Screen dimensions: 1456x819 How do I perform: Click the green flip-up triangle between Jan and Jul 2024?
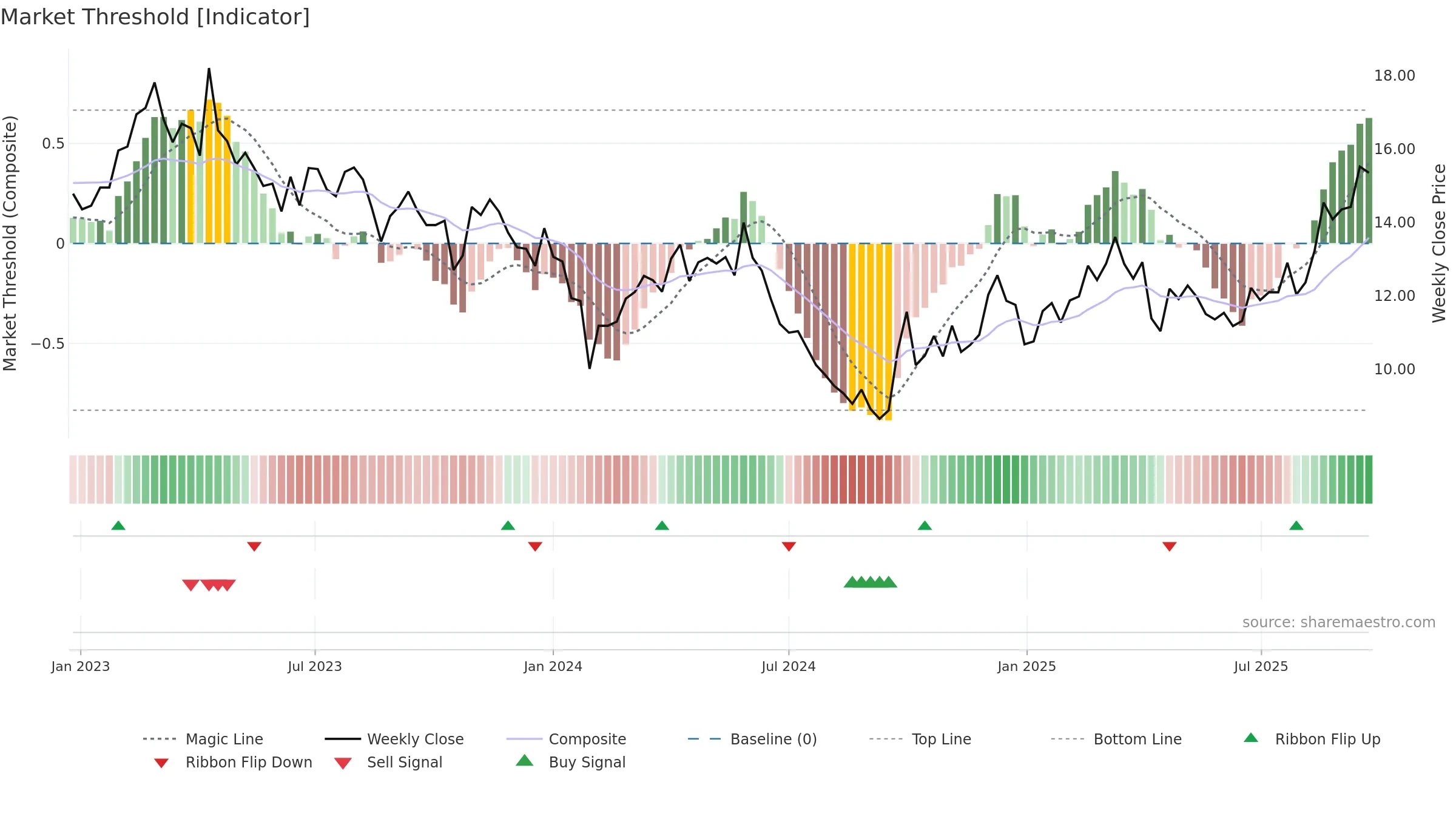point(662,525)
